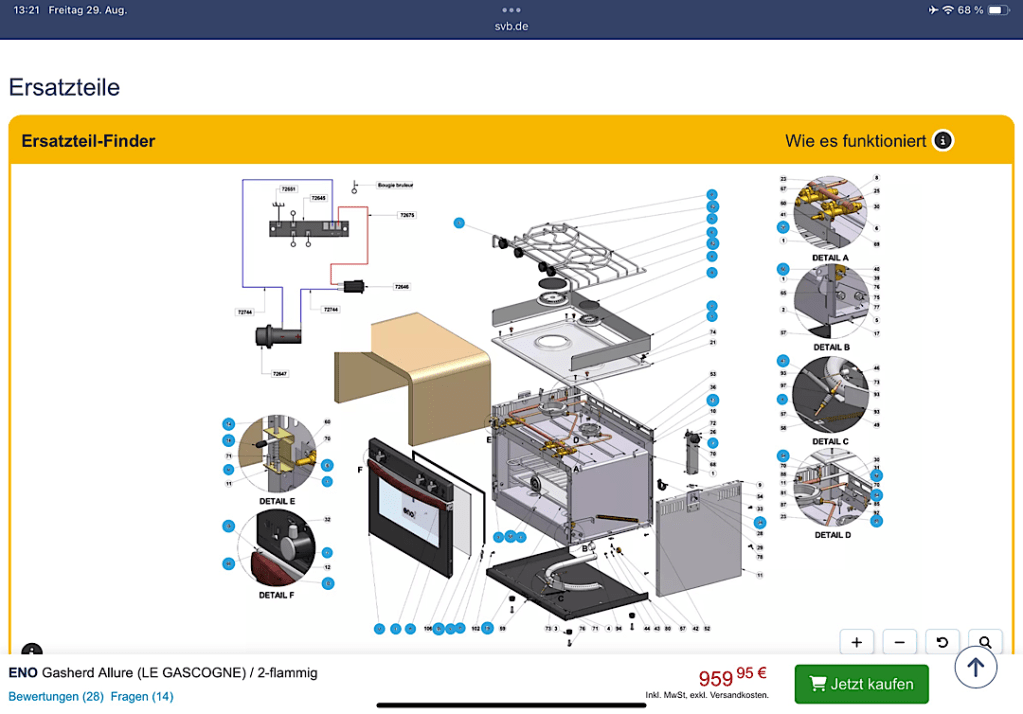Image resolution: width=1023 pixels, height=714 pixels.
Task: Select the blue hotspot left of hob knobs
Action: (459, 222)
